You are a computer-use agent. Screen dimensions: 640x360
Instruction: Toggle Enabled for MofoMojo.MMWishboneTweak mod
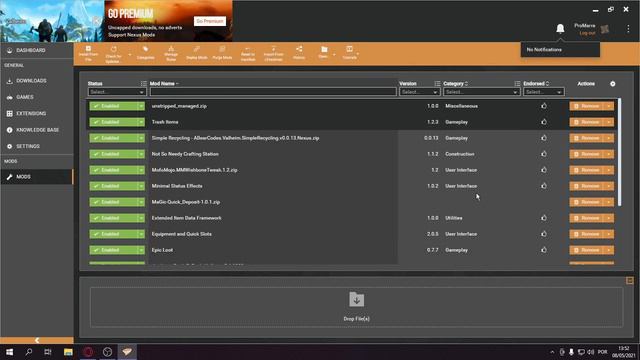tap(113, 170)
